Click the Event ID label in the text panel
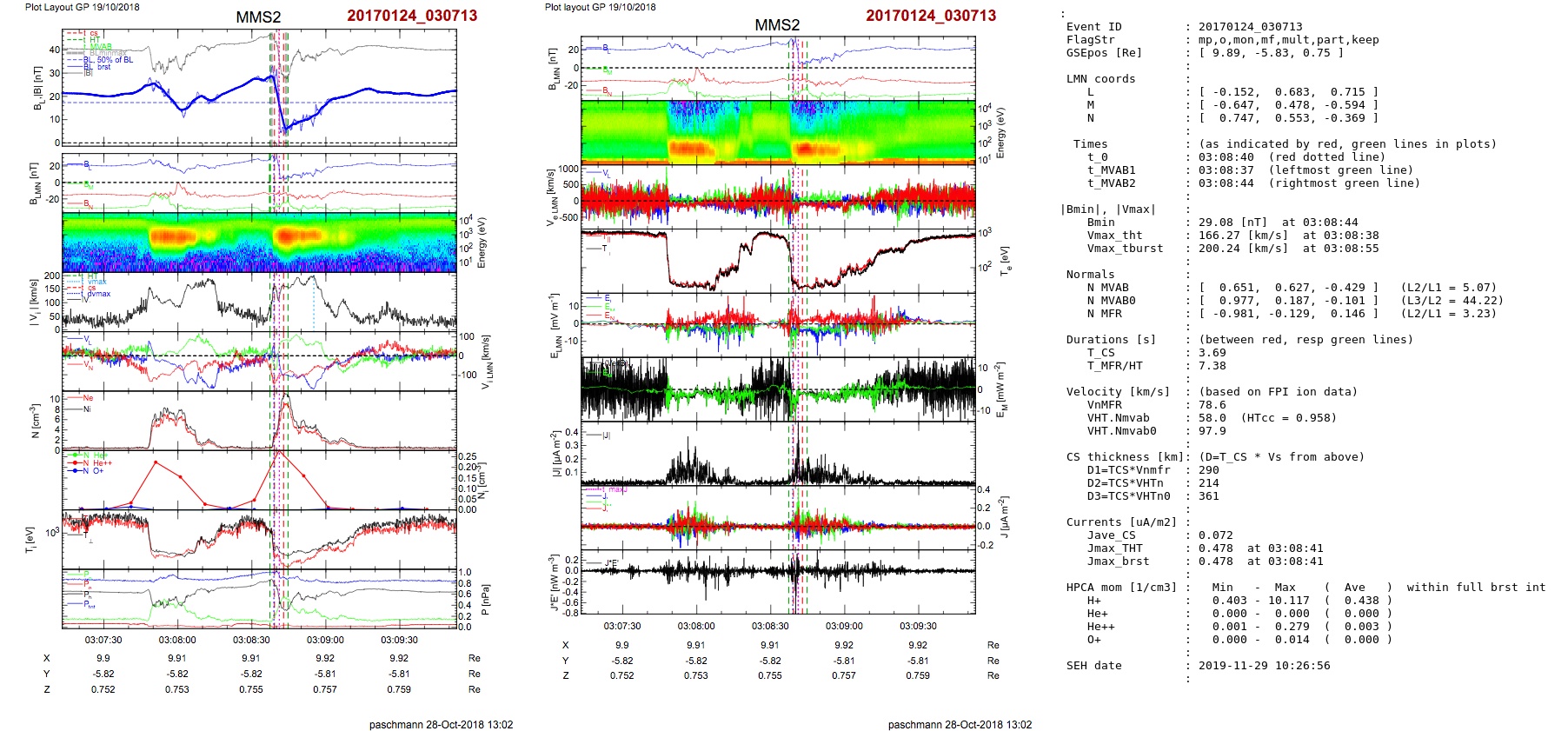 pos(1093,27)
